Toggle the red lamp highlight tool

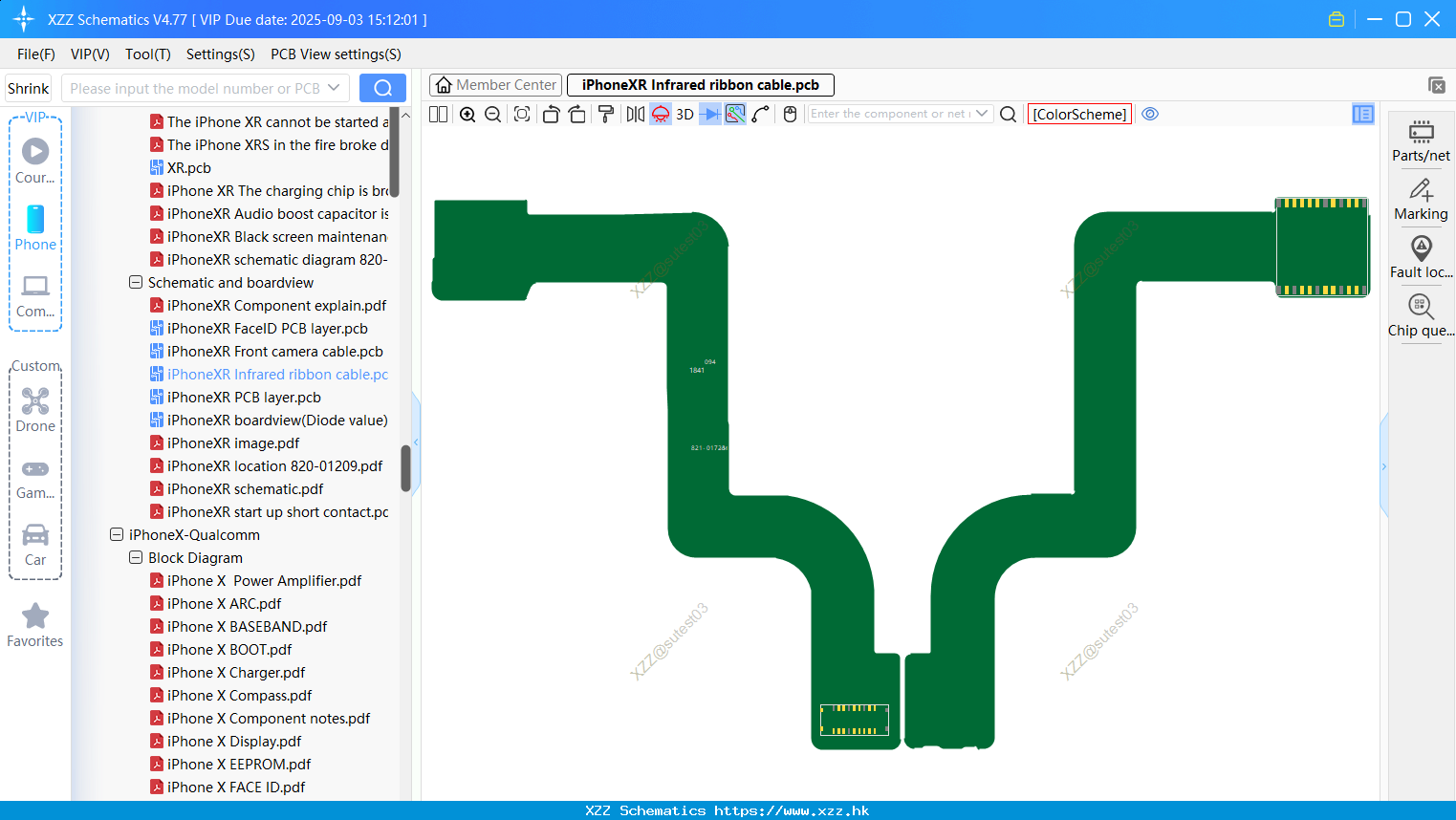[661, 114]
